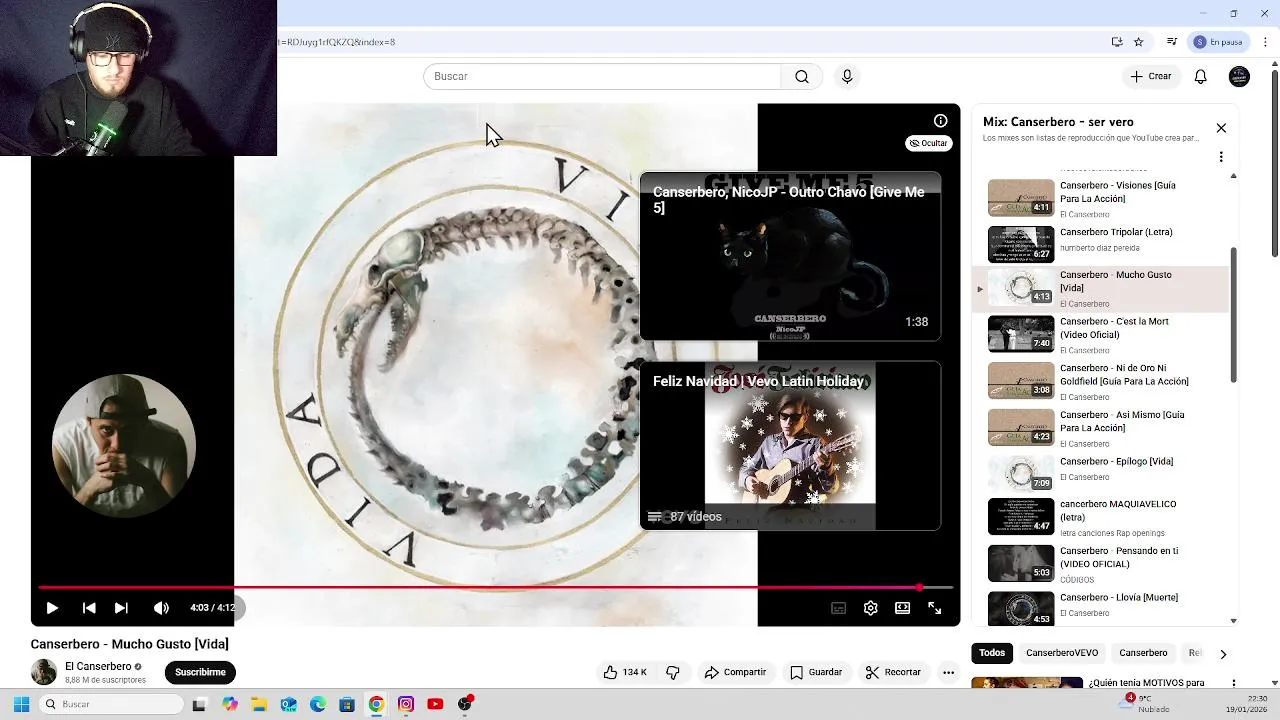Bookmark this page with the star icon

1138,42
